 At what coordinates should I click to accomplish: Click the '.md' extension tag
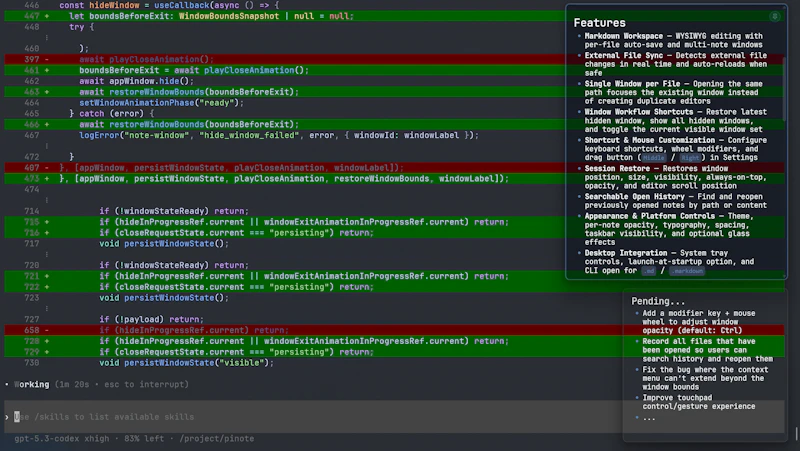pos(648,271)
